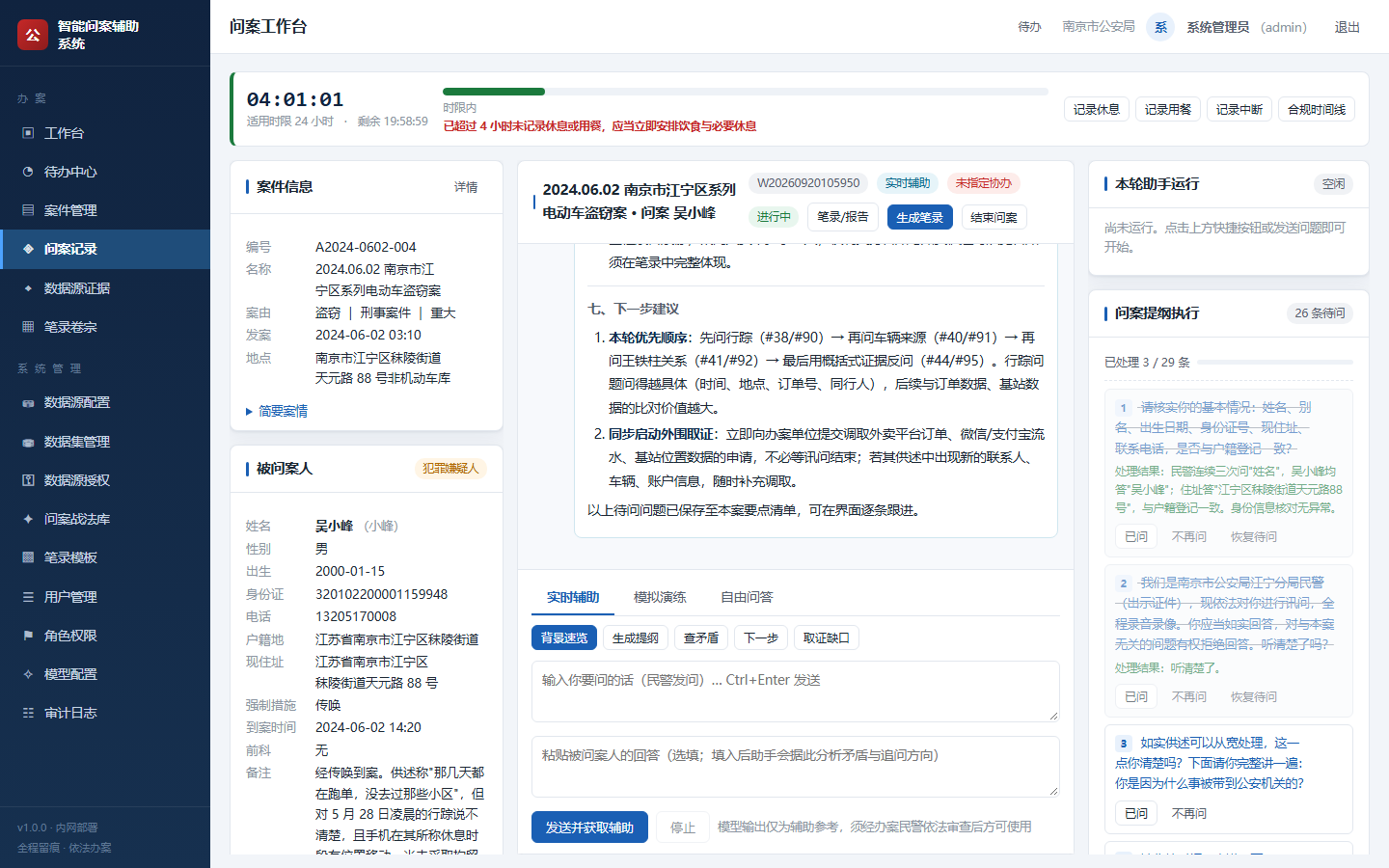Click the 笔录模板 icon
1389x868 pixels.
[28, 557]
